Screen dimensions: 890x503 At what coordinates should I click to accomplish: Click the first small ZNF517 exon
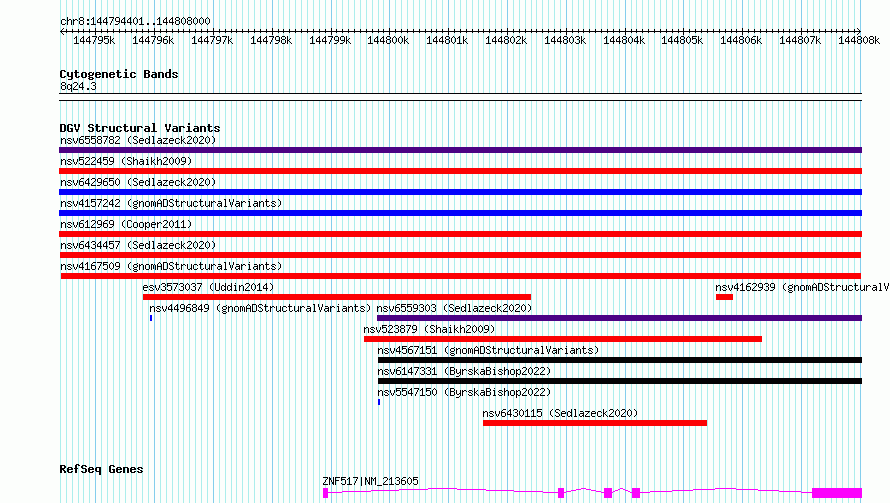(326, 493)
